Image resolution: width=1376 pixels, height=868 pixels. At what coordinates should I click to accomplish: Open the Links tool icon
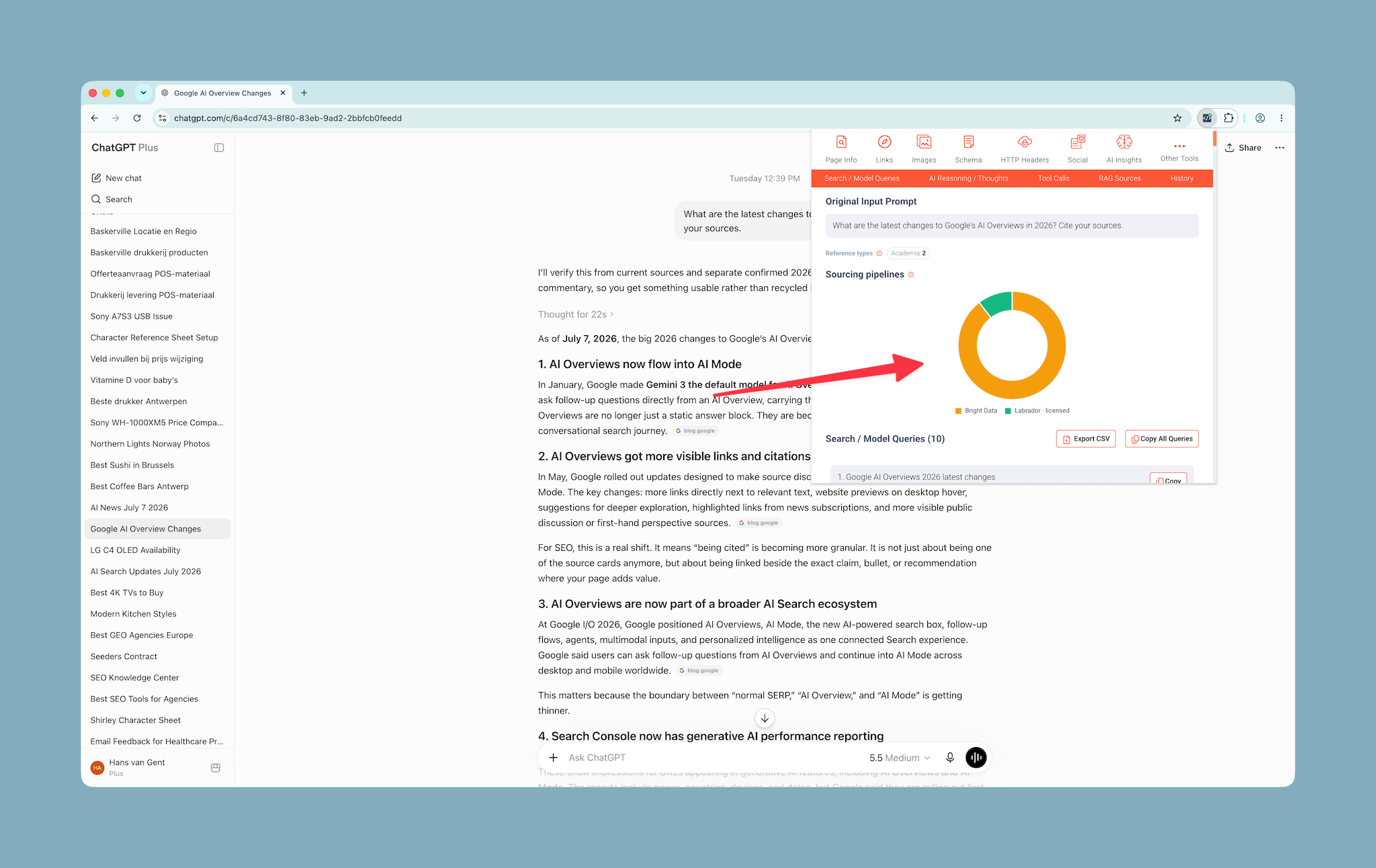click(x=884, y=142)
